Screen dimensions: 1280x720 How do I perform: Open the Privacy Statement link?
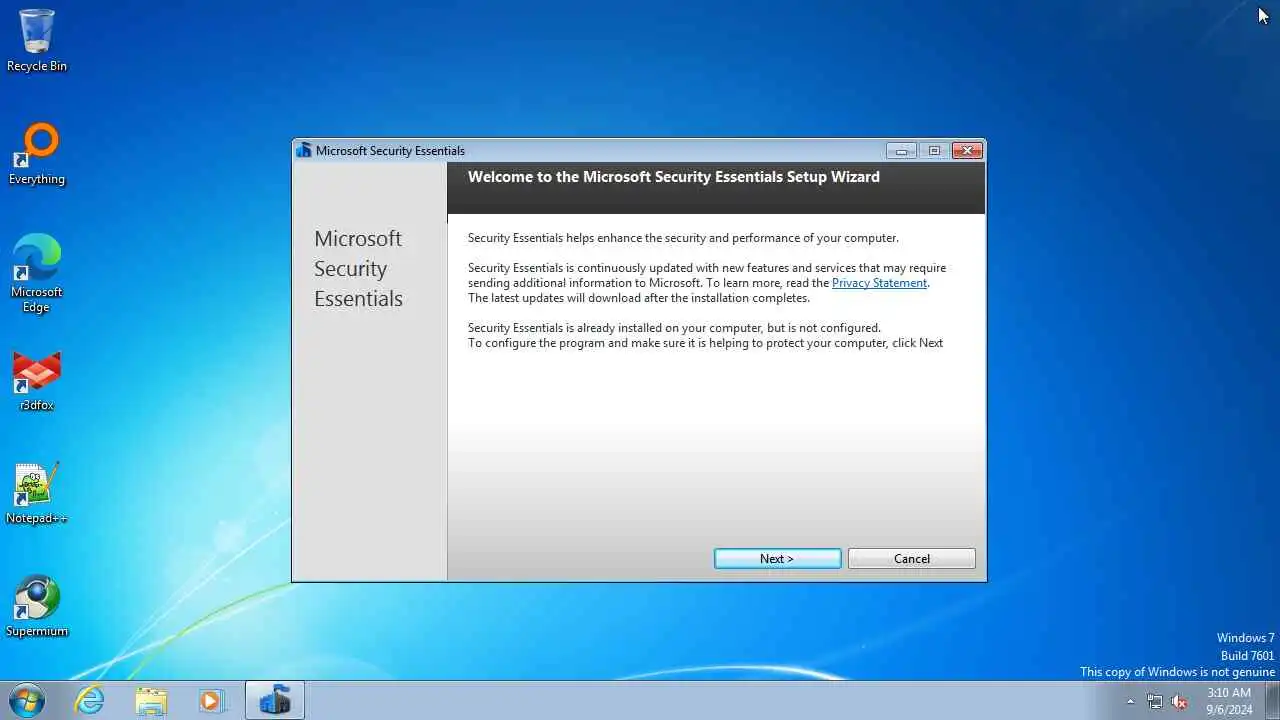click(880, 283)
